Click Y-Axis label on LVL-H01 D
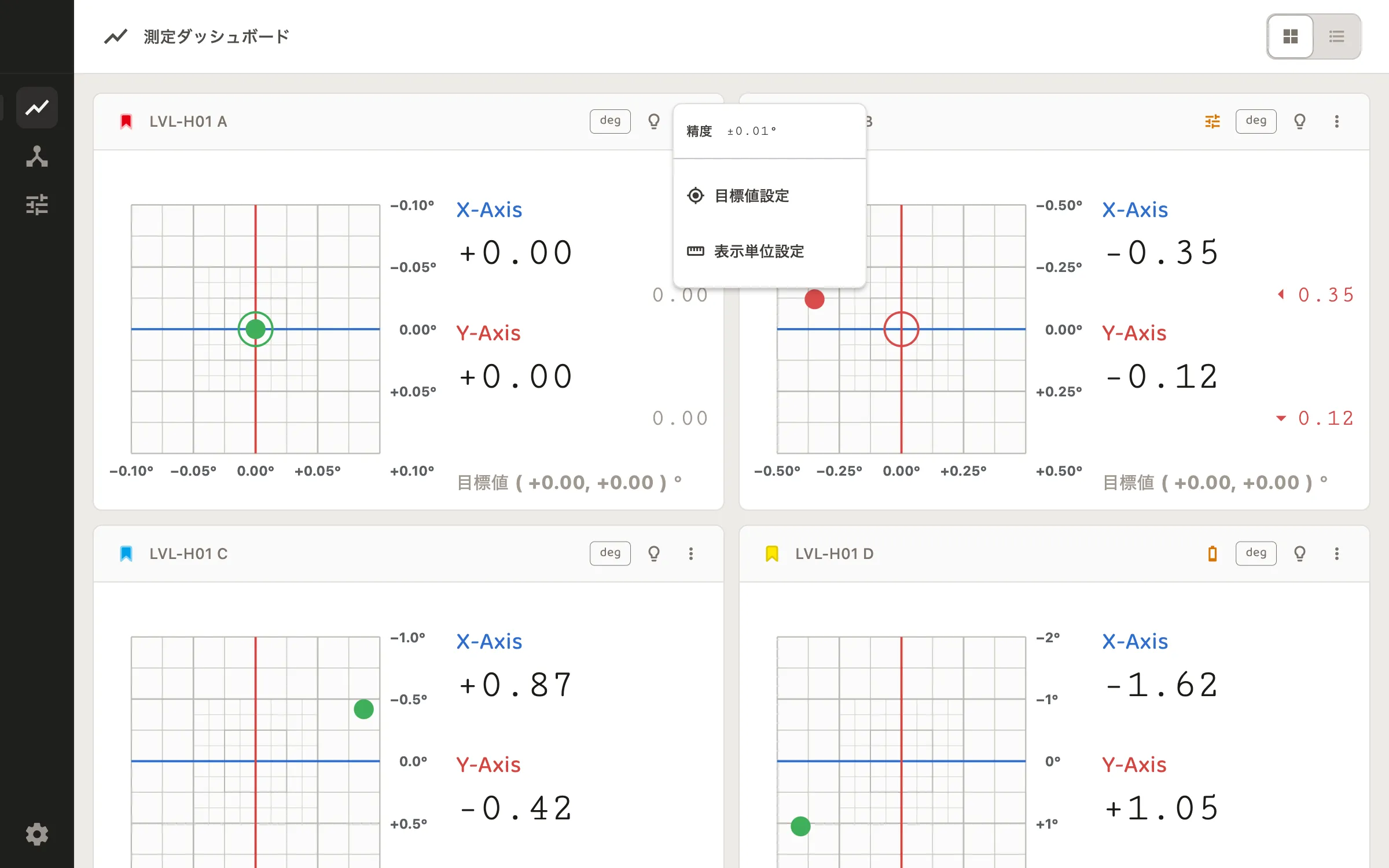1389x868 pixels. [x=1134, y=764]
